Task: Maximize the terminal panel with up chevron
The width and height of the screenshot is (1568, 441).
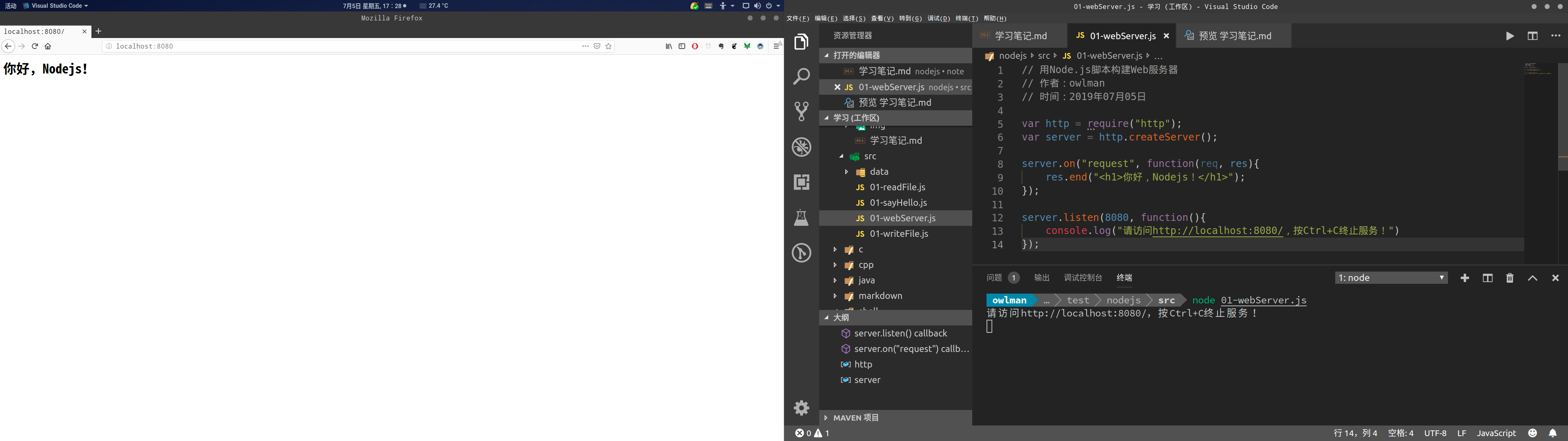Action: tap(1533, 278)
